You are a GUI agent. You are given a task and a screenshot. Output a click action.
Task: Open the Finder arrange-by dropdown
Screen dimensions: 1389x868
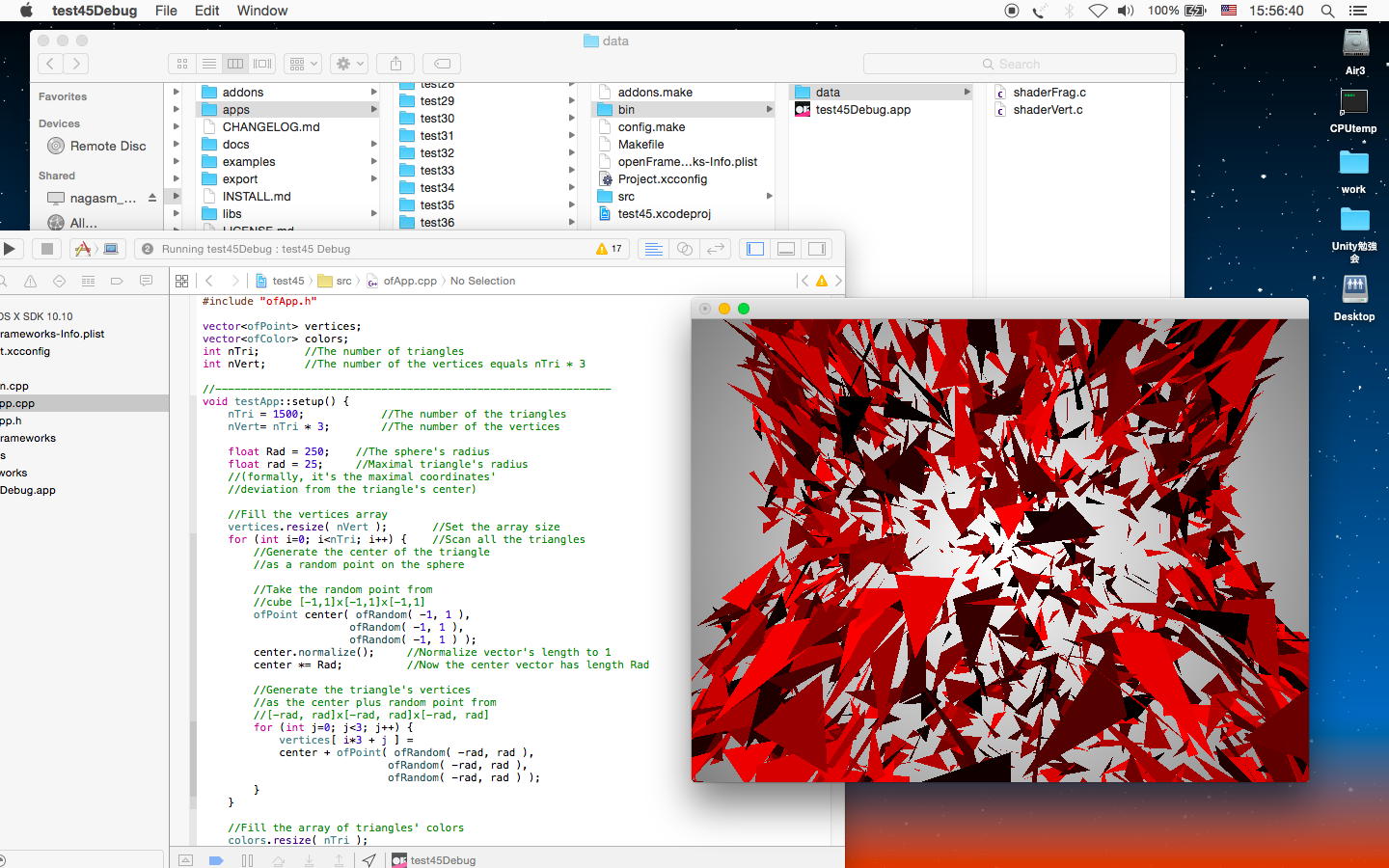pyautogui.click(x=303, y=64)
